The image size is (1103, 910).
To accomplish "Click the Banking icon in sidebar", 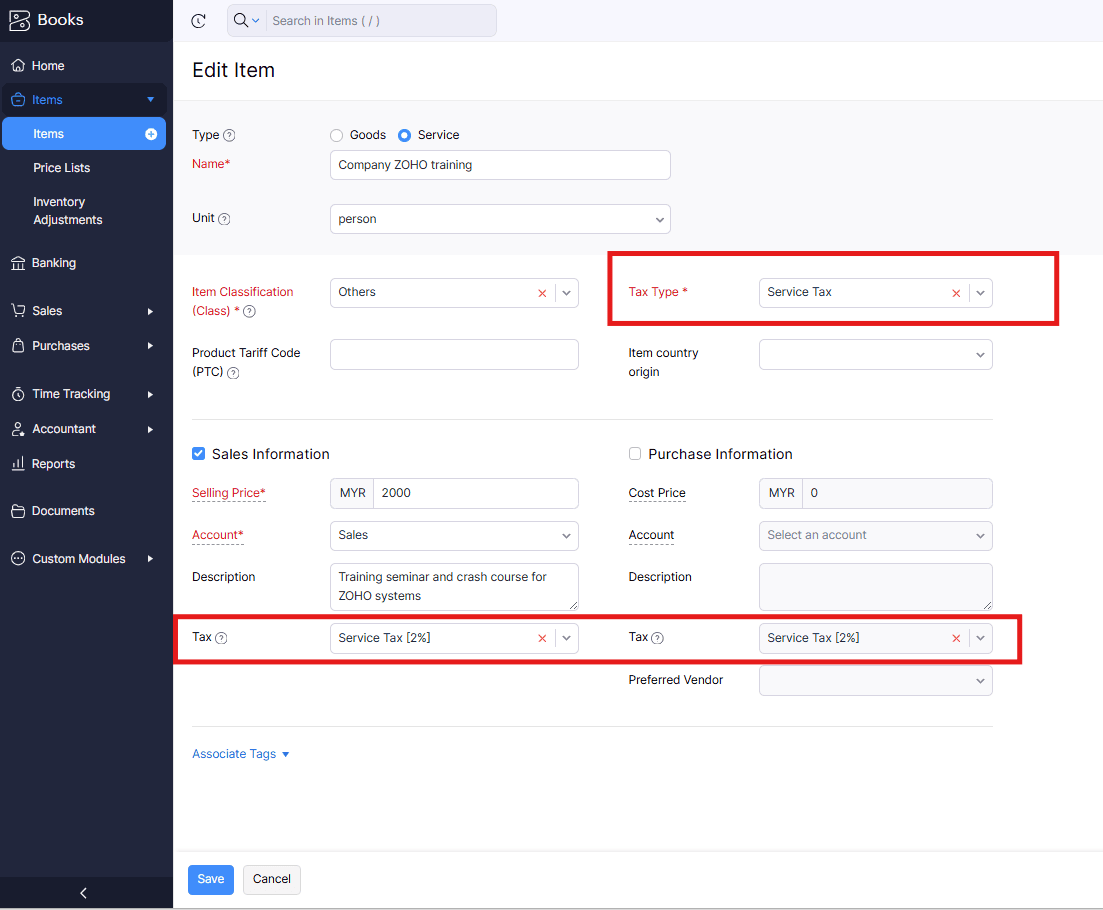I will 18,263.
